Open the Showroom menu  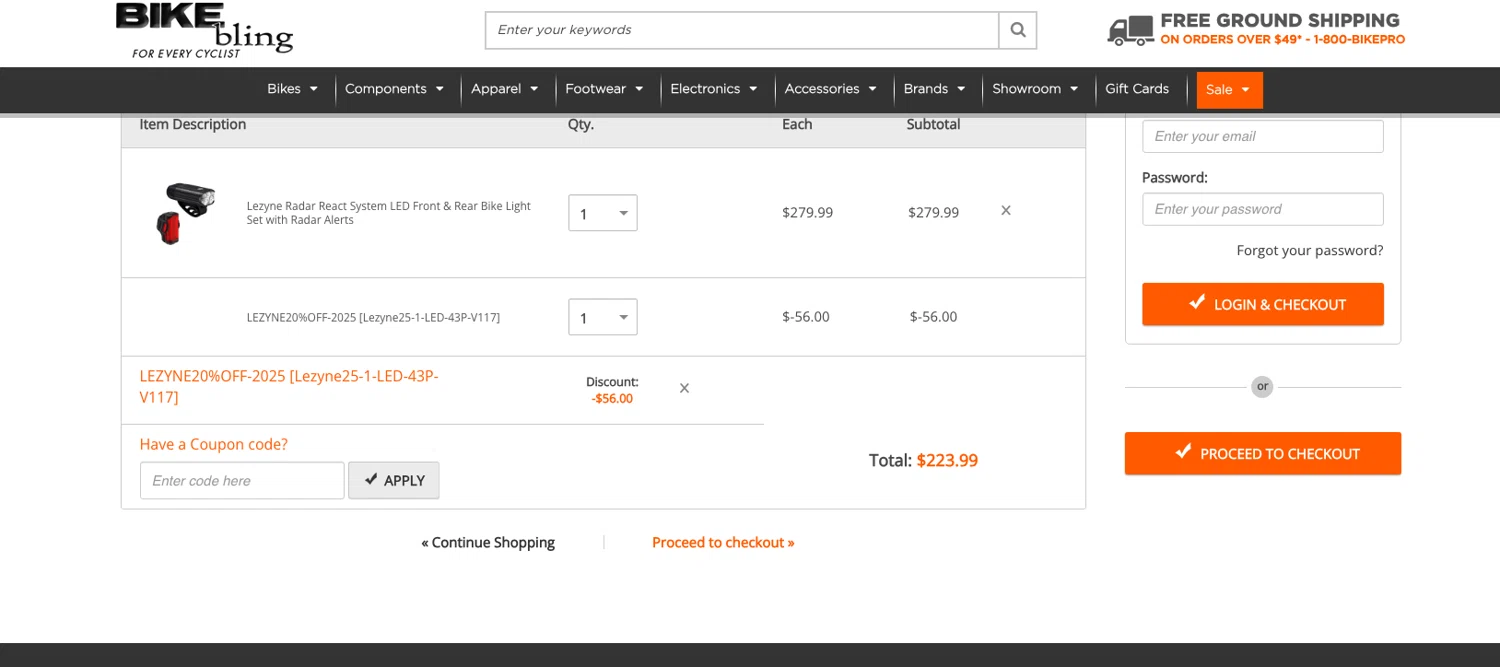(x=1035, y=89)
